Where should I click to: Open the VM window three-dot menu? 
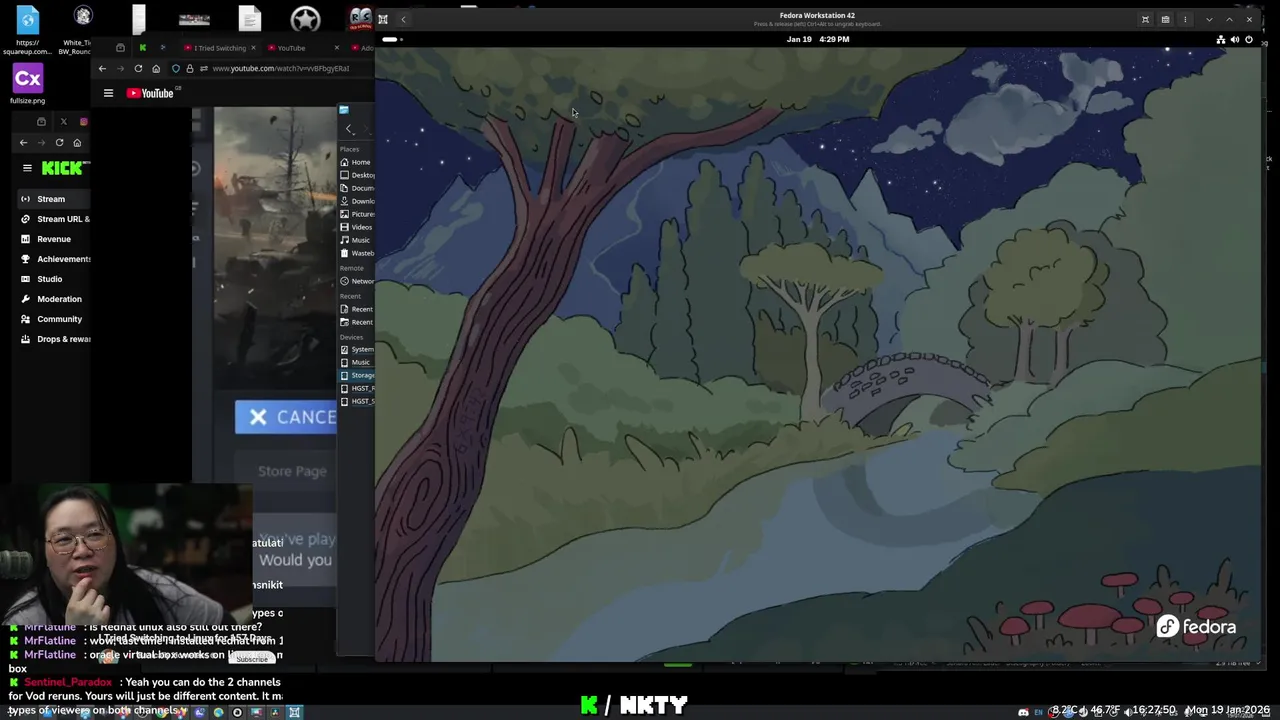(1185, 19)
